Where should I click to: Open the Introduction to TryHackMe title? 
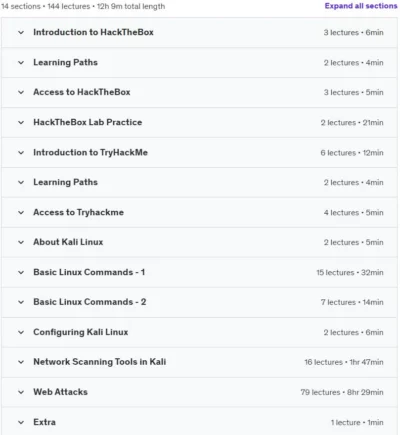[x=90, y=153]
